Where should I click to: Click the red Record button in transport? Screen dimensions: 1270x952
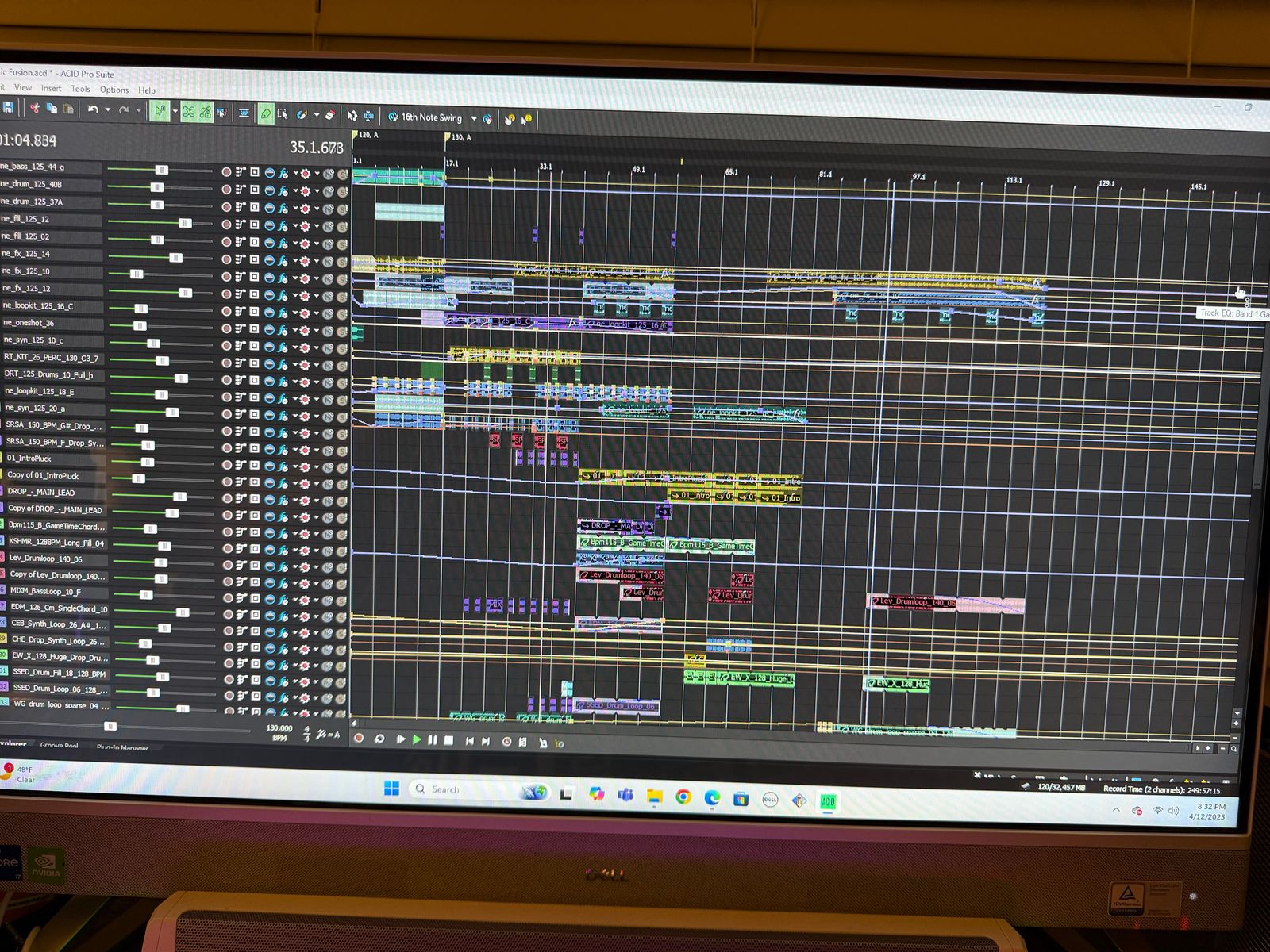pyautogui.click(x=359, y=739)
